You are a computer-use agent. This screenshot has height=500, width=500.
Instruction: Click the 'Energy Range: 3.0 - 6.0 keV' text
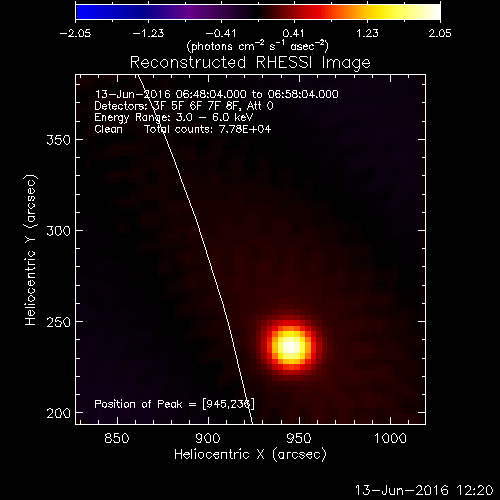click(174, 117)
